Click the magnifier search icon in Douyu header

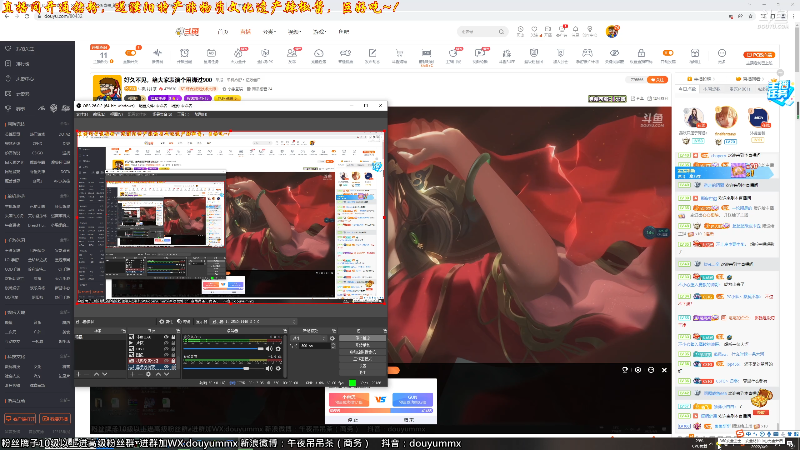click(502, 32)
